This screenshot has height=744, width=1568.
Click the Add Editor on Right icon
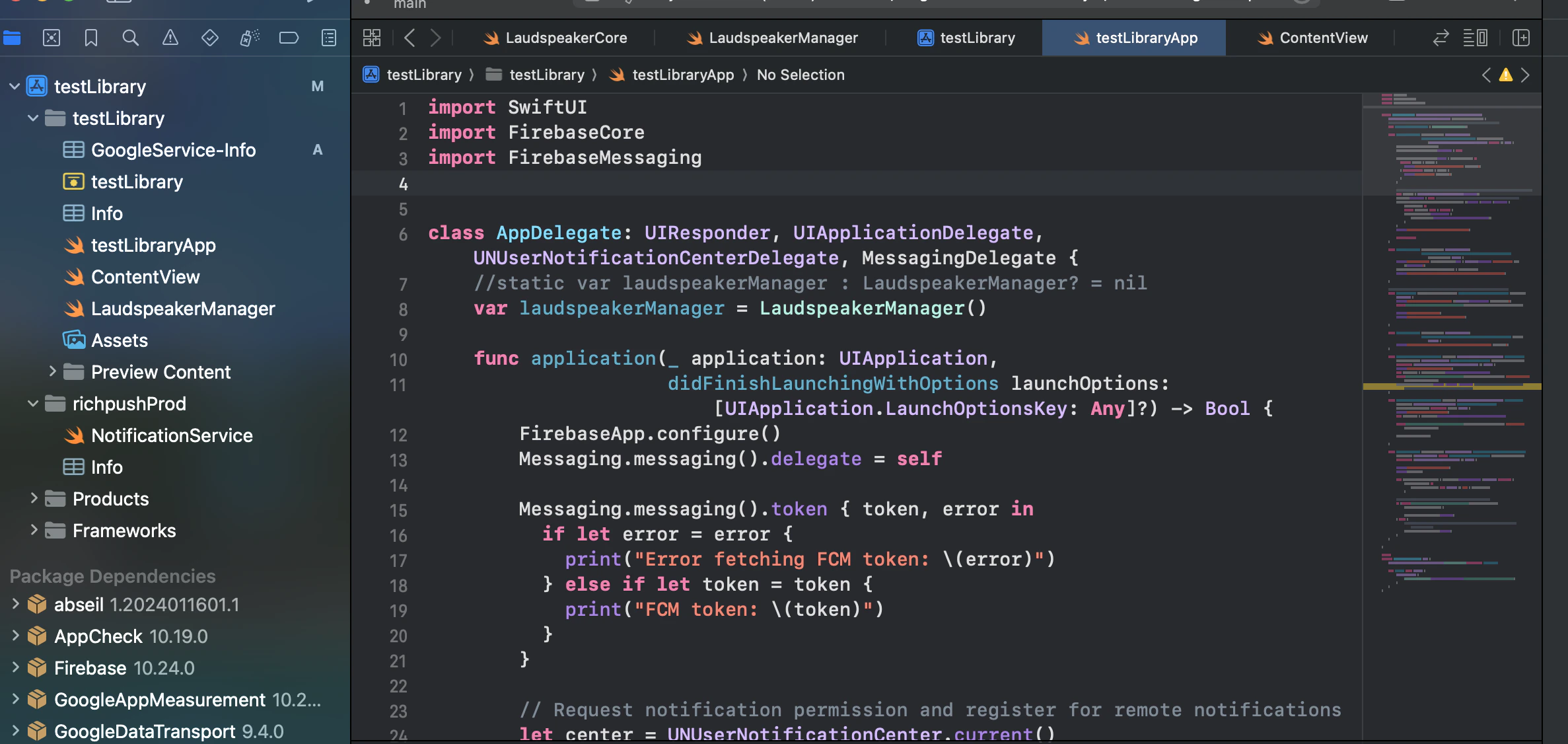pyautogui.click(x=1520, y=38)
